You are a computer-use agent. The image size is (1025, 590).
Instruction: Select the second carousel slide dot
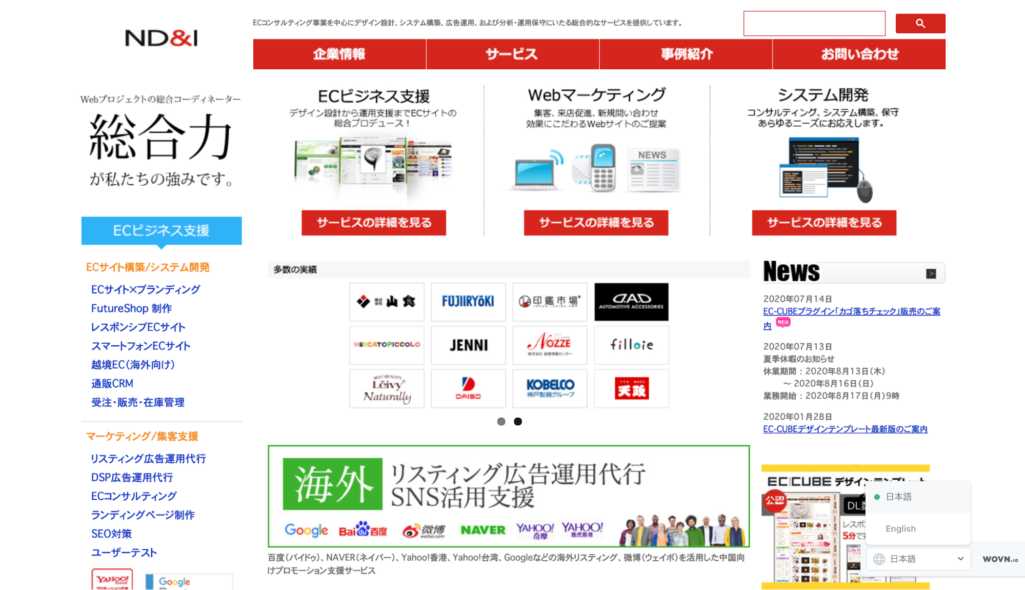coord(518,422)
